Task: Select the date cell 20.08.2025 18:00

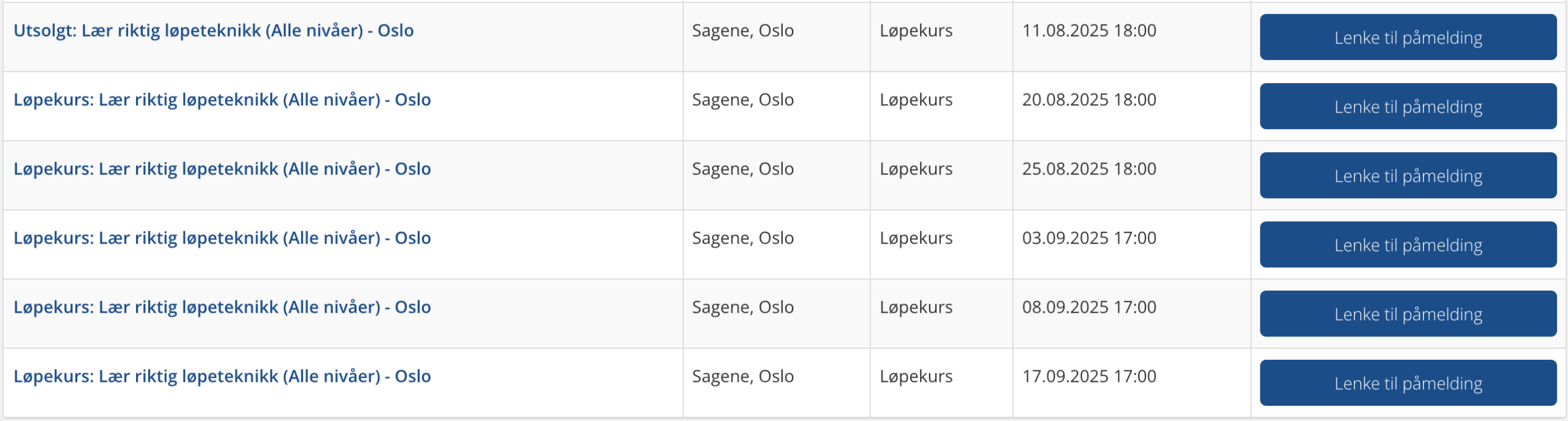Action: pyautogui.click(x=1089, y=100)
